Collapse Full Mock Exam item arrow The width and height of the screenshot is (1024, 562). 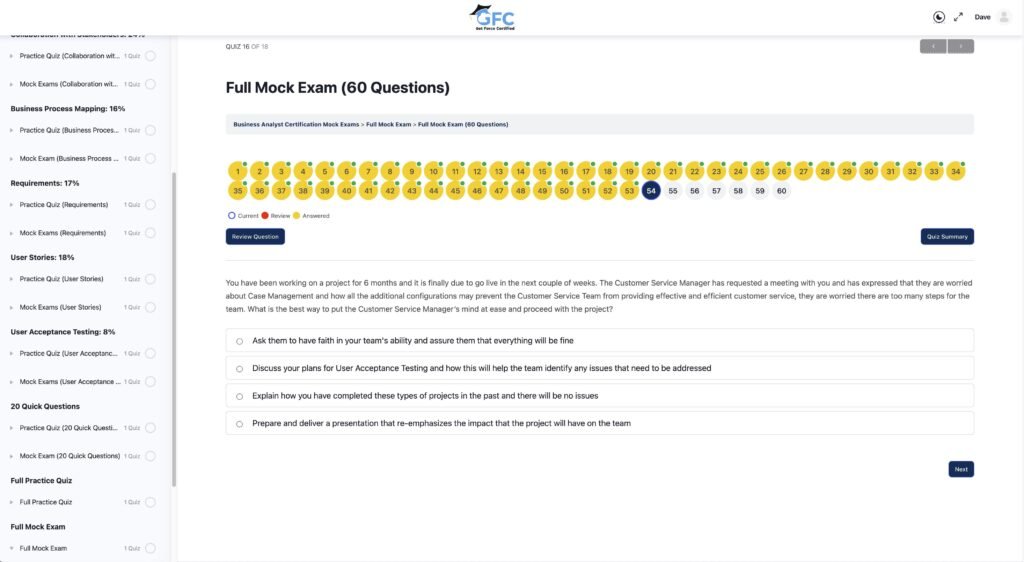tap(12, 548)
